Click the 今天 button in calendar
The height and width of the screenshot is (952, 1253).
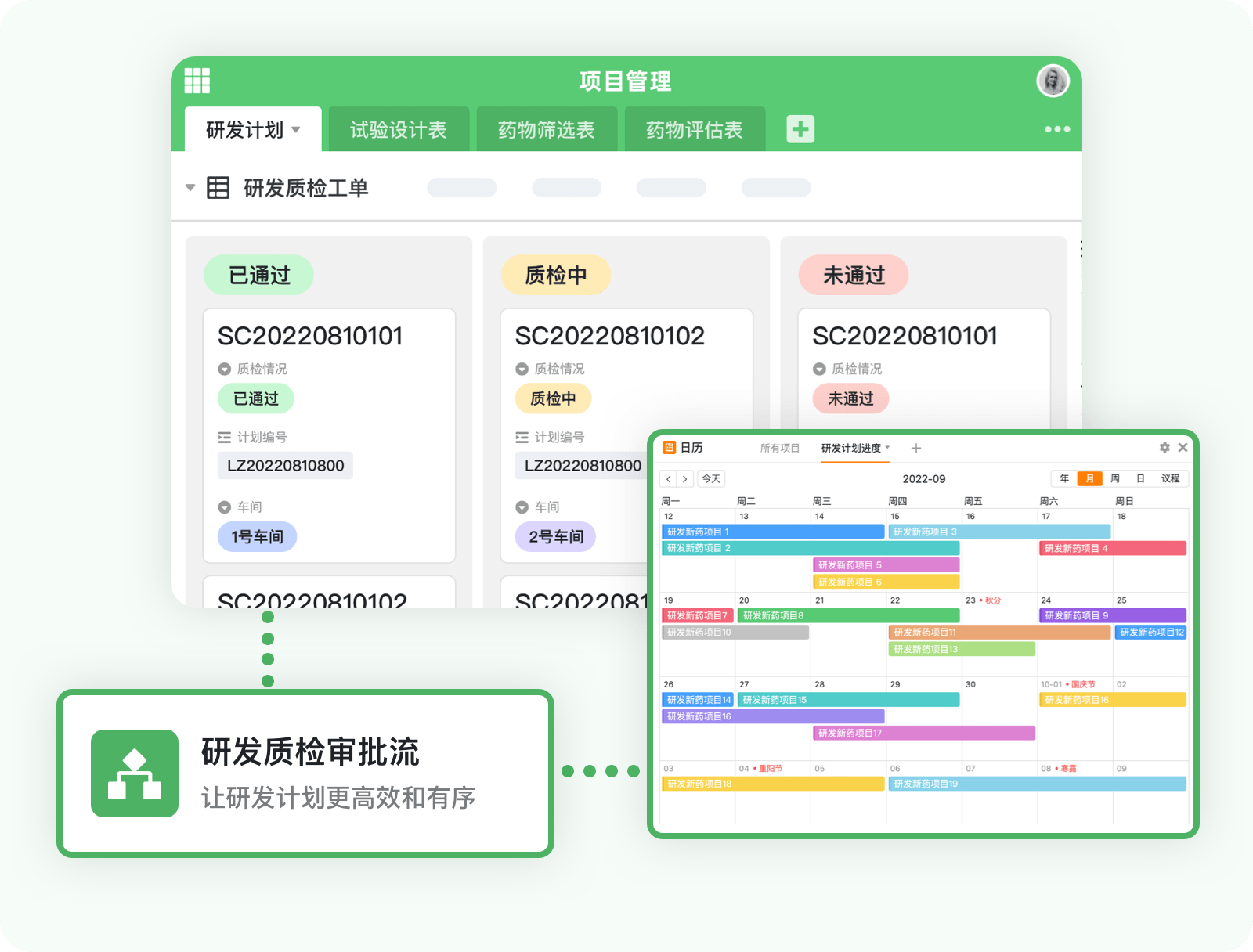(x=711, y=479)
